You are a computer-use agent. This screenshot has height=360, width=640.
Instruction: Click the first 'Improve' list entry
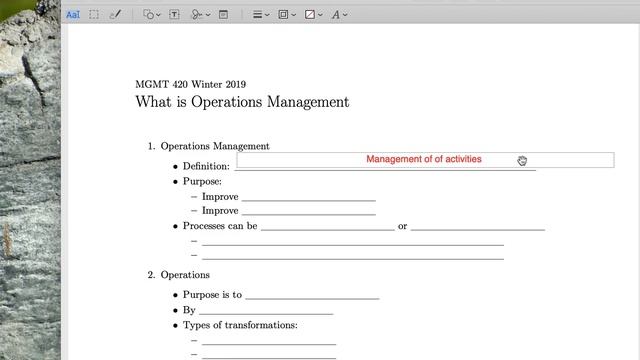(220, 197)
